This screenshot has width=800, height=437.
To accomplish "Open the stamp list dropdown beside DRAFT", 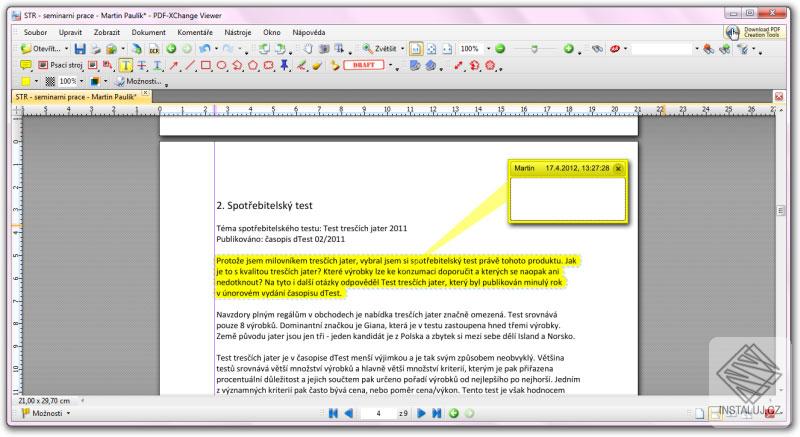I will pos(391,65).
